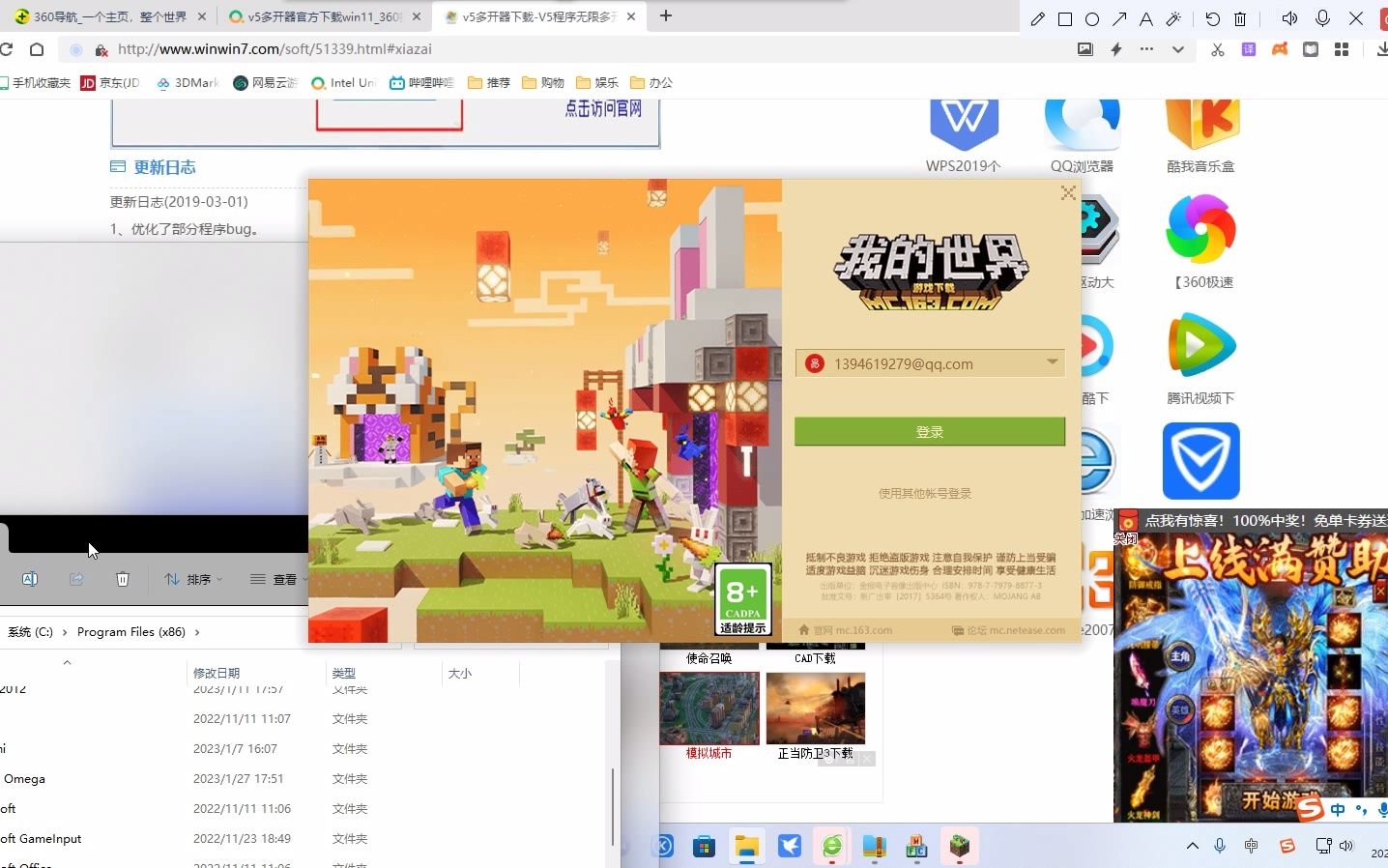The width and height of the screenshot is (1388, 868).
Task: Click 使用其他帐号登录 link
Action: click(925, 493)
